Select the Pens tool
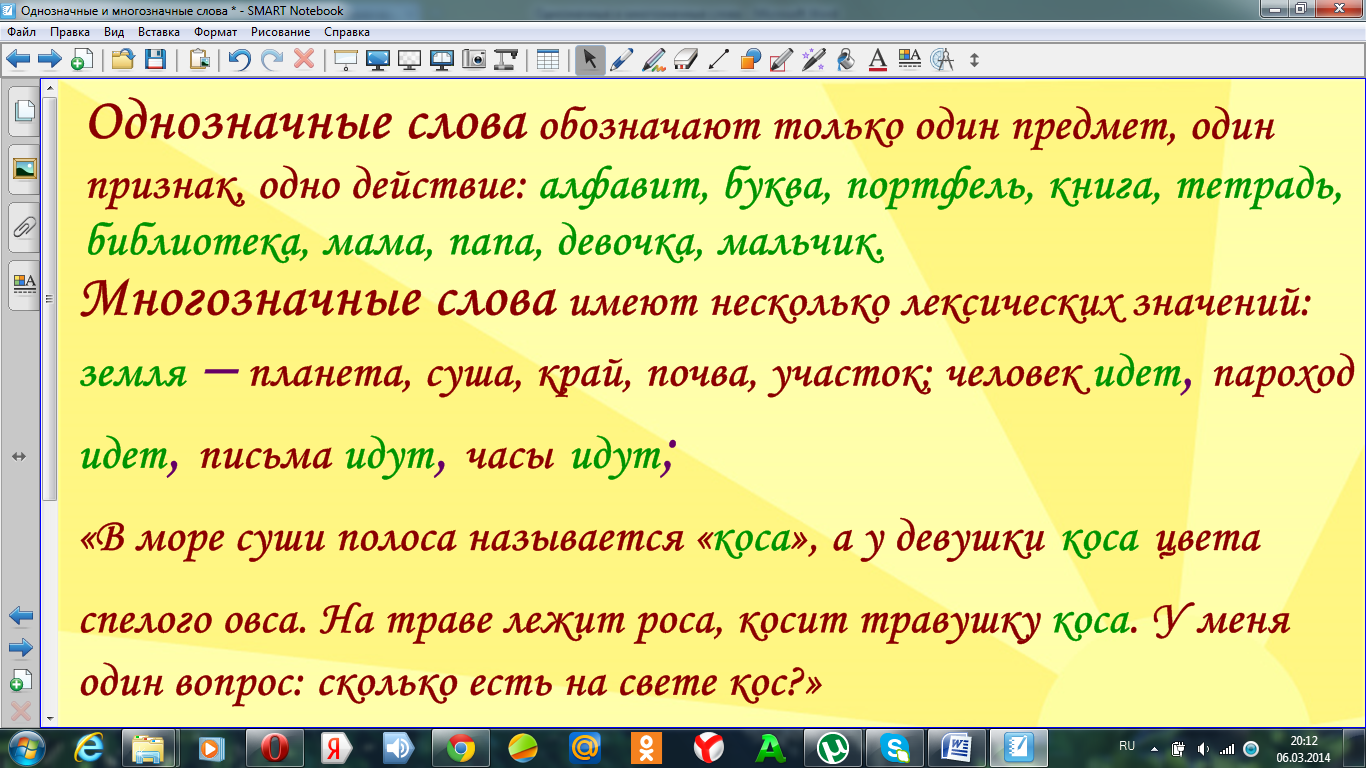 click(622, 60)
